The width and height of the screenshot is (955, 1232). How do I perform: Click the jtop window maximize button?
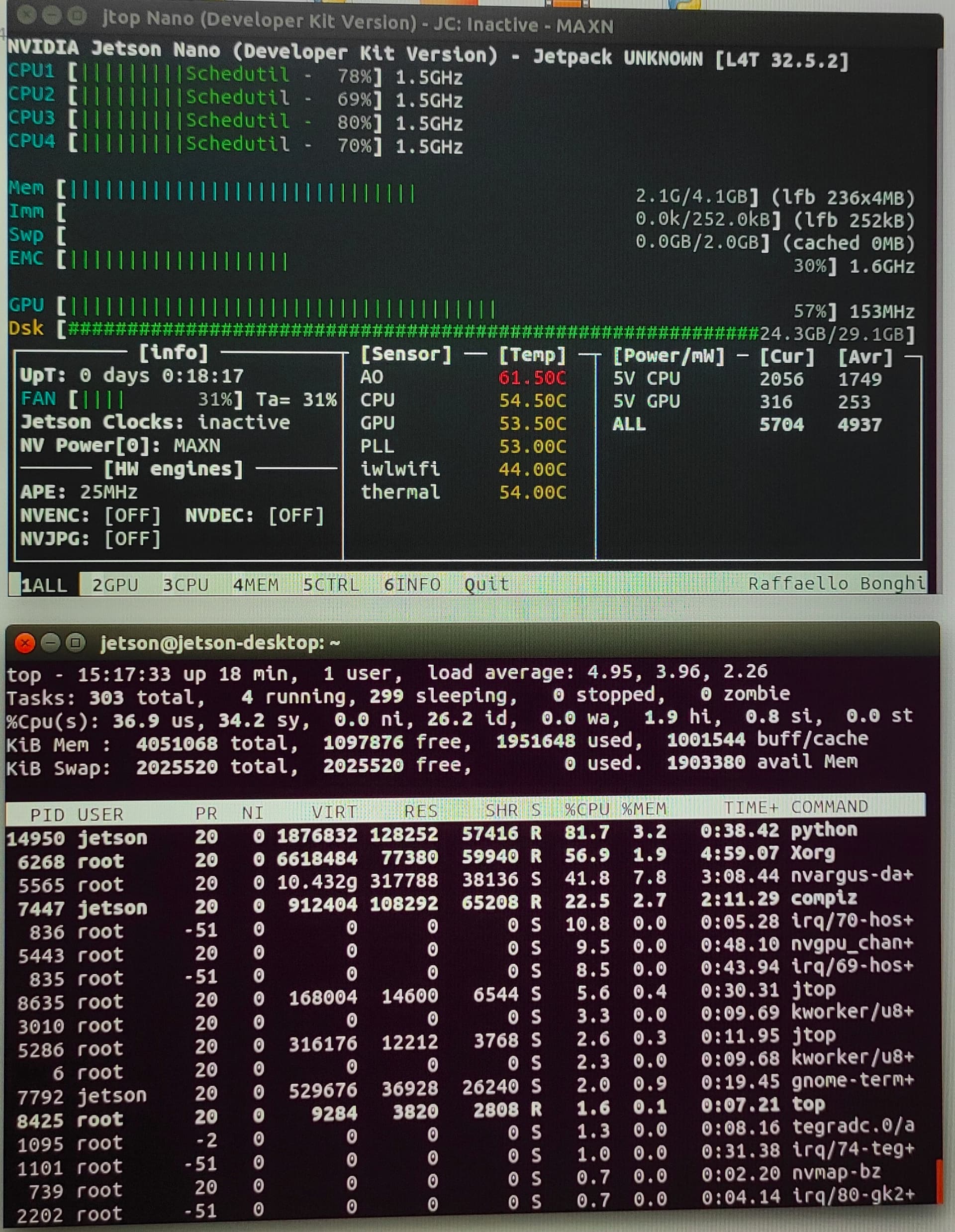tap(77, 17)
